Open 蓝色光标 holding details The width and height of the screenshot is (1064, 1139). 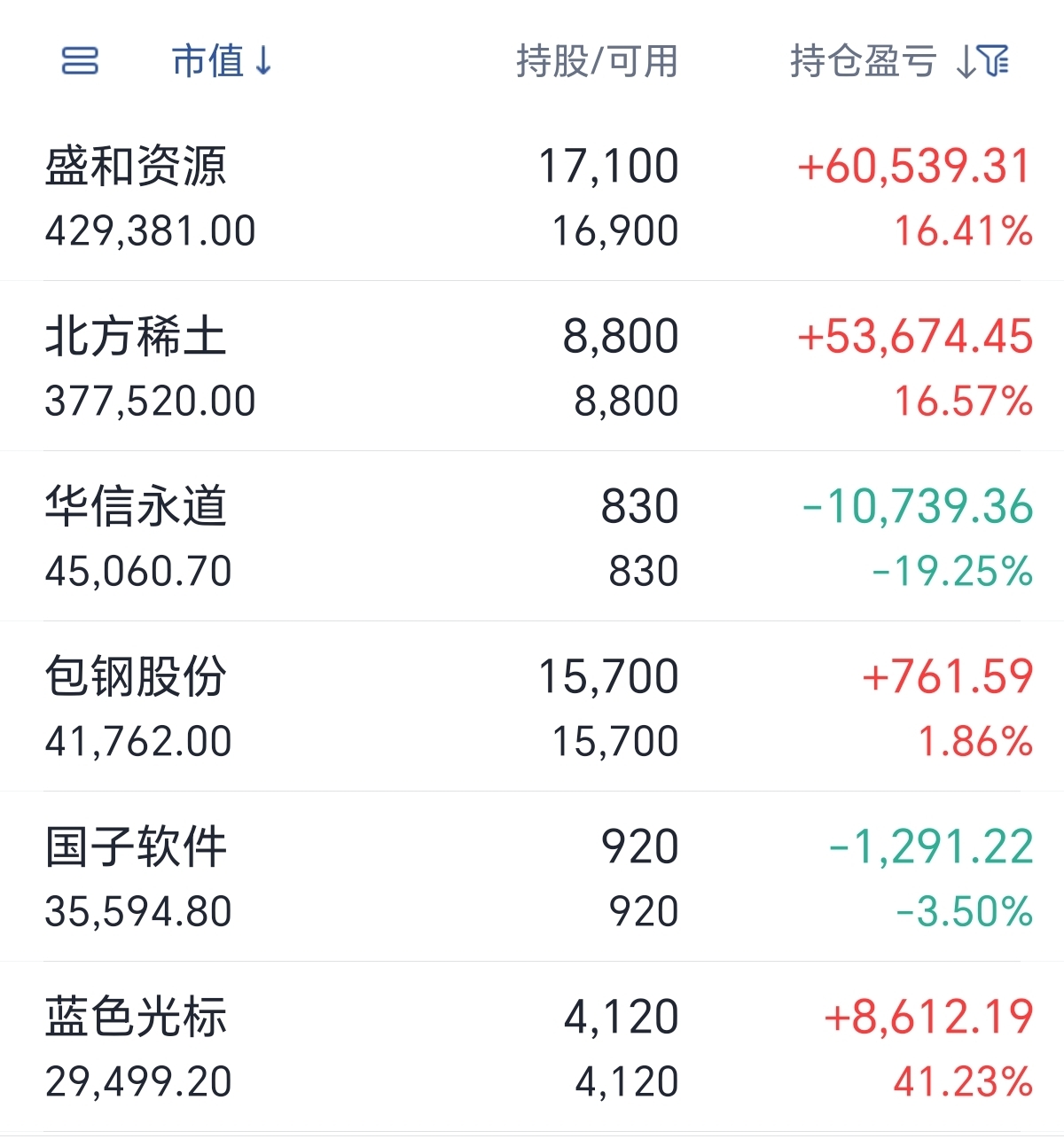[532, 1047]
